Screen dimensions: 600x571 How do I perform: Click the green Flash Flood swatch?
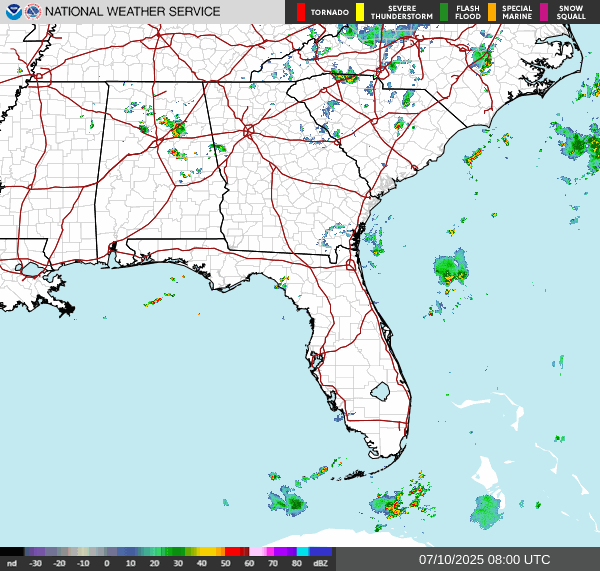tap(444, 12)
